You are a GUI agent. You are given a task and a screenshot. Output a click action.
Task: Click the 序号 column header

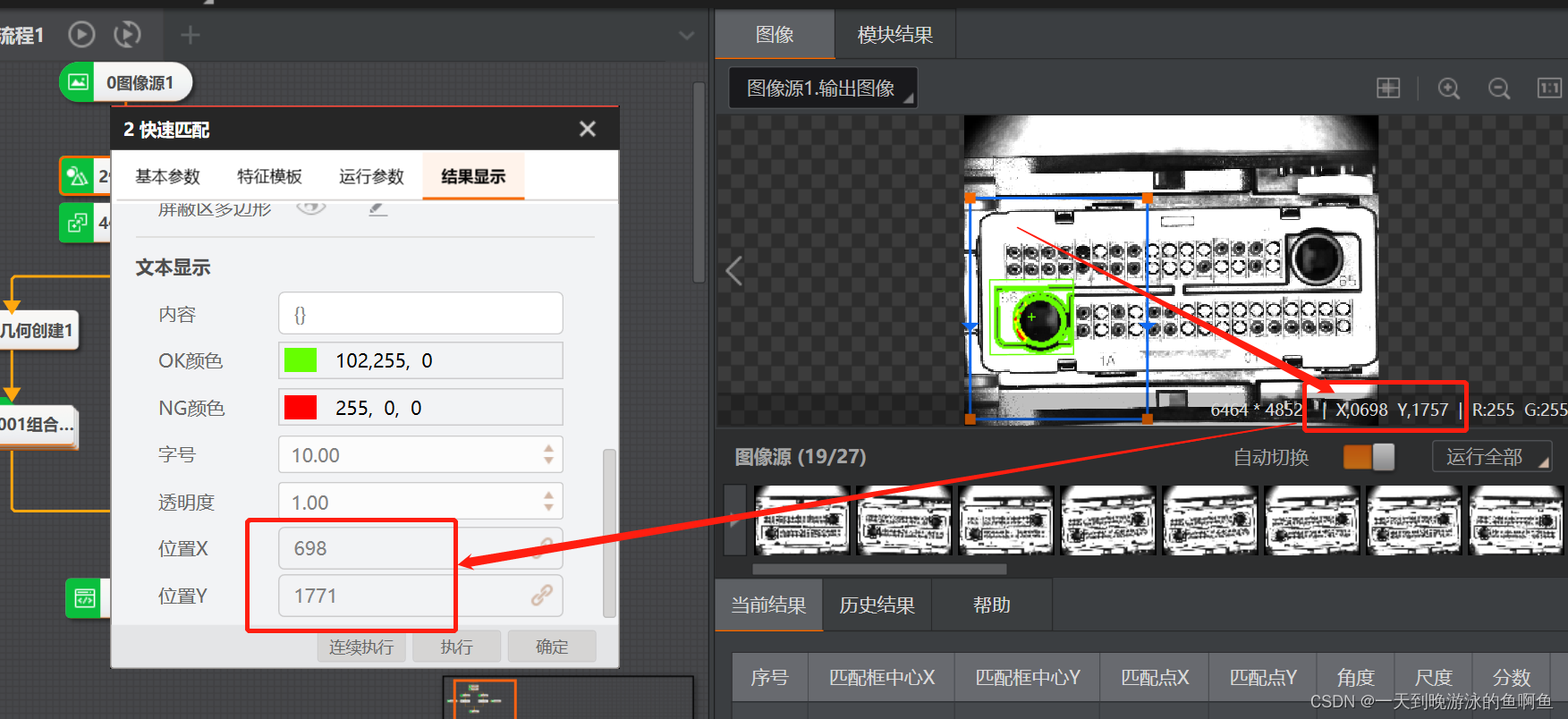pos(770,677)
